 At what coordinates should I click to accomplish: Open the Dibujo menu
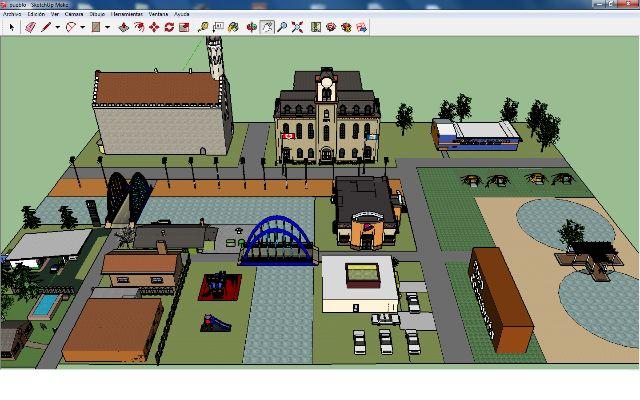tap(97, 14)
